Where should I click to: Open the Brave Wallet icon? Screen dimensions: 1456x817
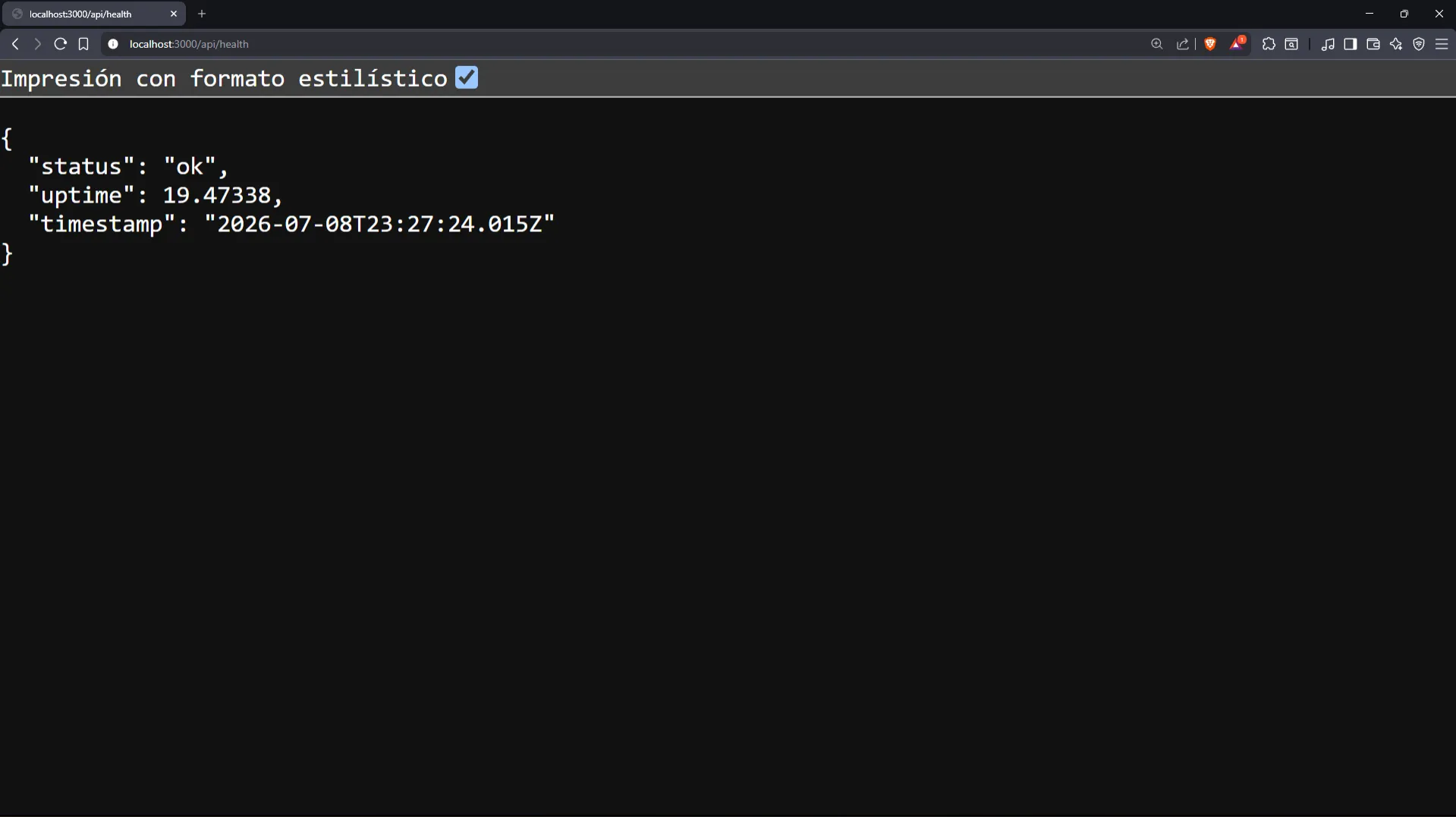click(x=1373, y=44)
